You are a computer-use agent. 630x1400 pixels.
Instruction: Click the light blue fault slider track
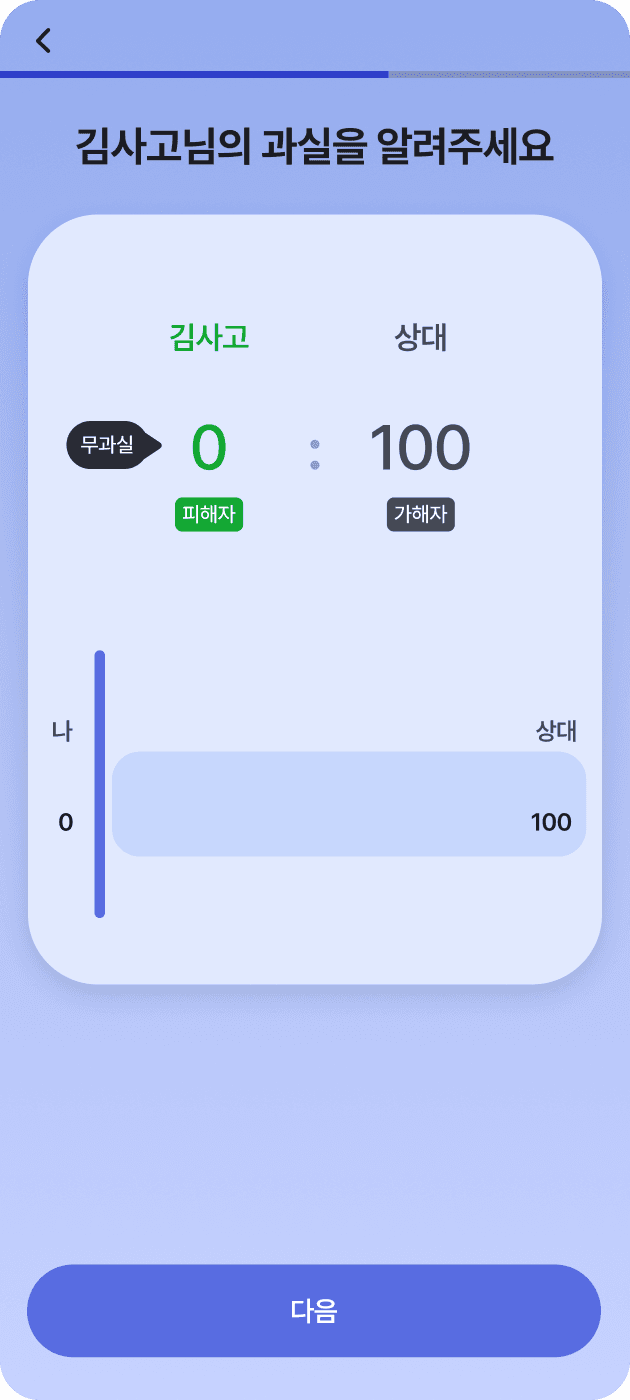[349, 804]
